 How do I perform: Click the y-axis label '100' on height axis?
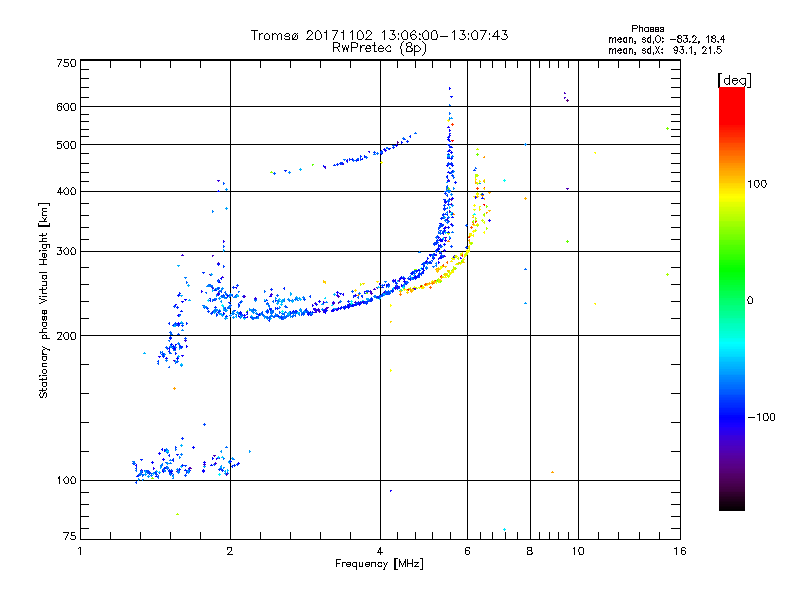point(66,480)
